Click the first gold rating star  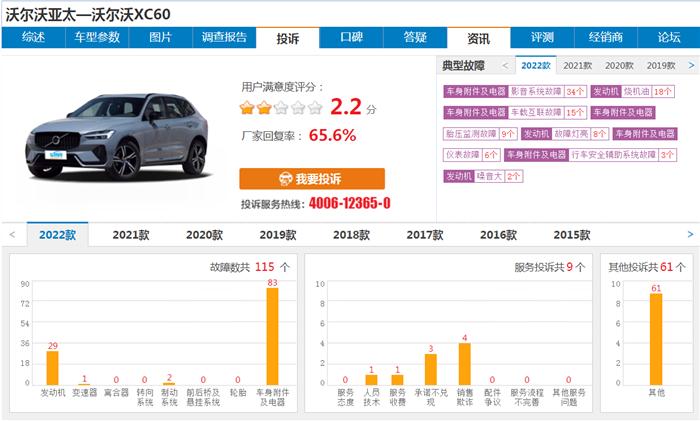(247, 108)
